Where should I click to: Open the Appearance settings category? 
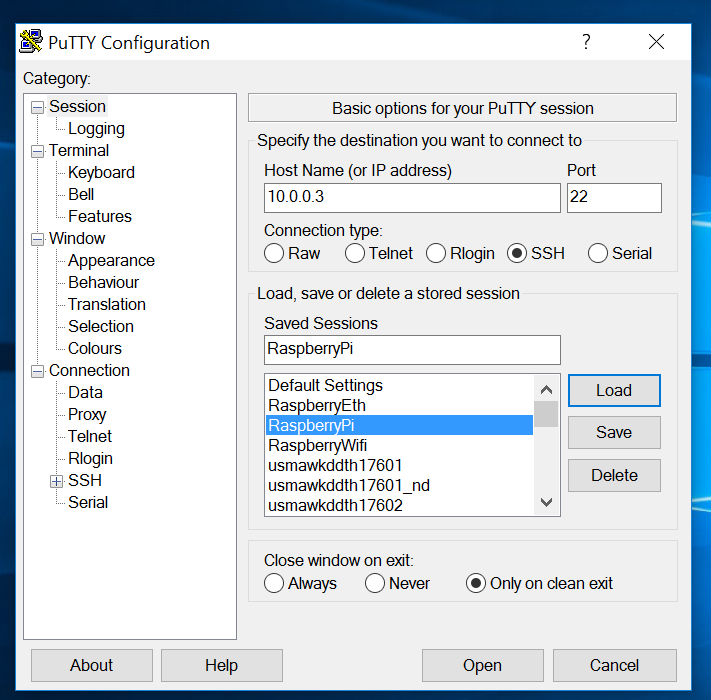tap(111, 260)
